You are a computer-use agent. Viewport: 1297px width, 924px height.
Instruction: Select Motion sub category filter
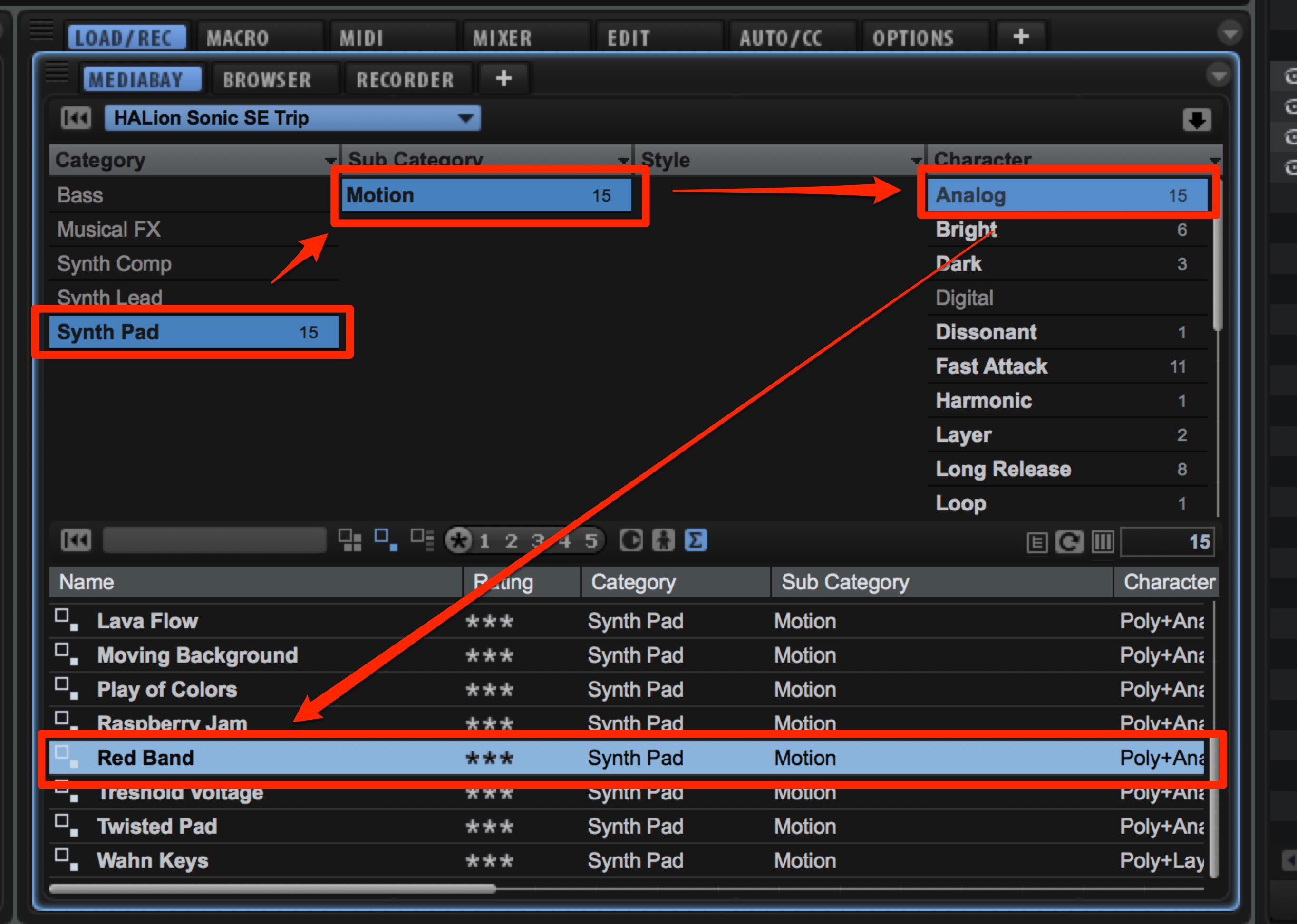[486, 195]
